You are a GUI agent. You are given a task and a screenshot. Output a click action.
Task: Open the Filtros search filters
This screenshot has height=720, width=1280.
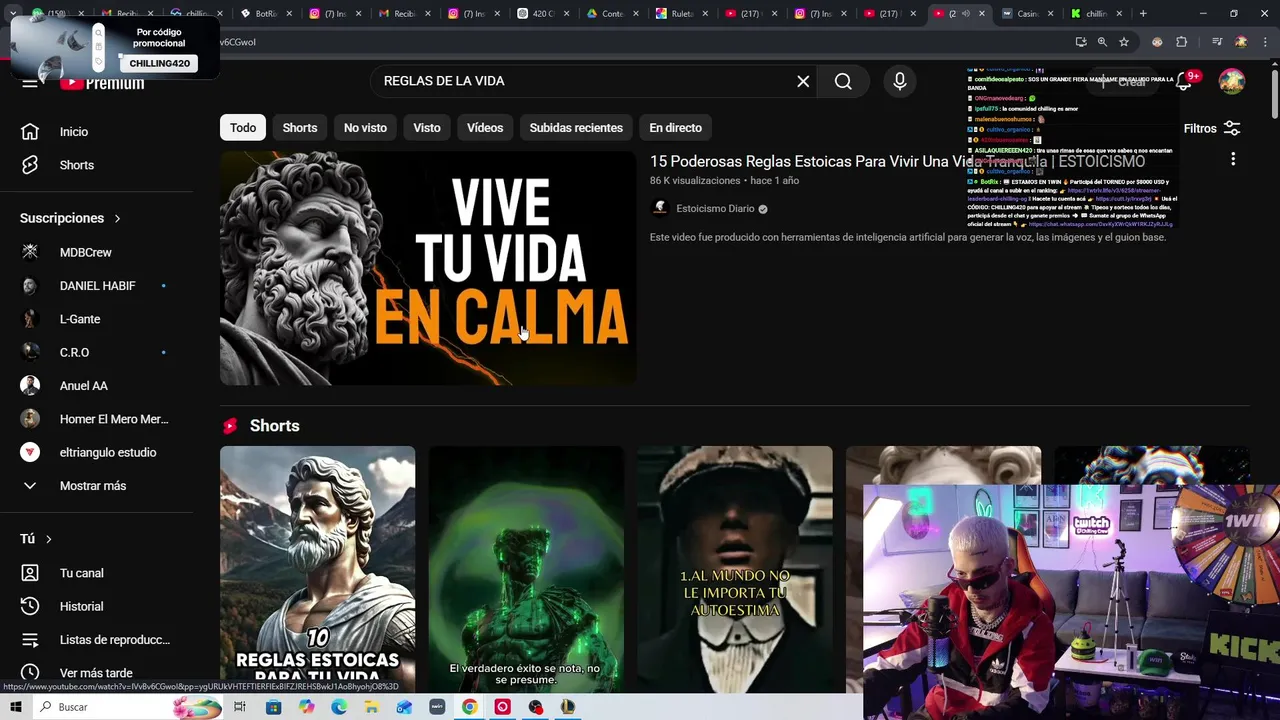tap(1212, 128)
